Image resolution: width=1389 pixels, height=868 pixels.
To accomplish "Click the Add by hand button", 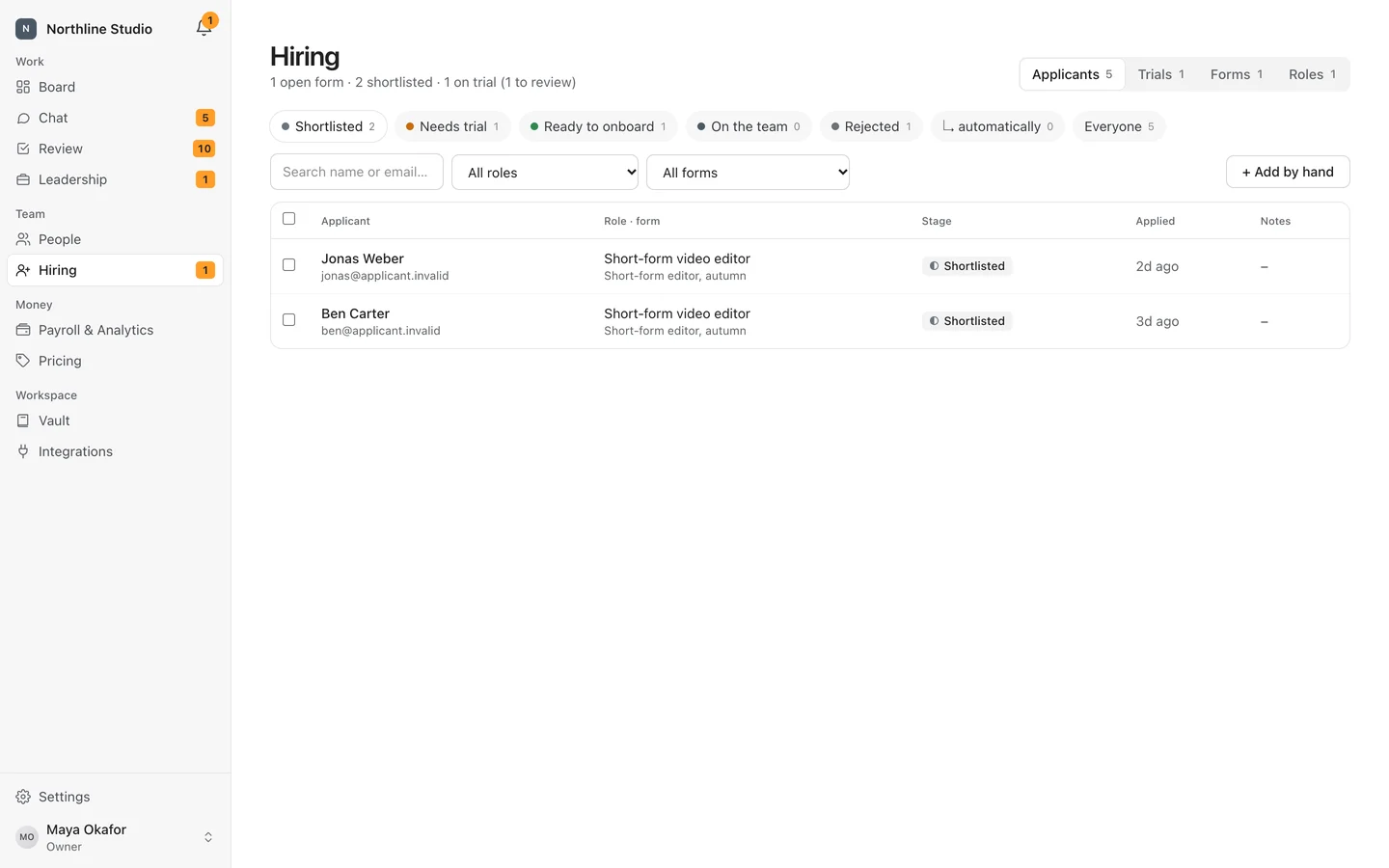I will [1288, 172].
